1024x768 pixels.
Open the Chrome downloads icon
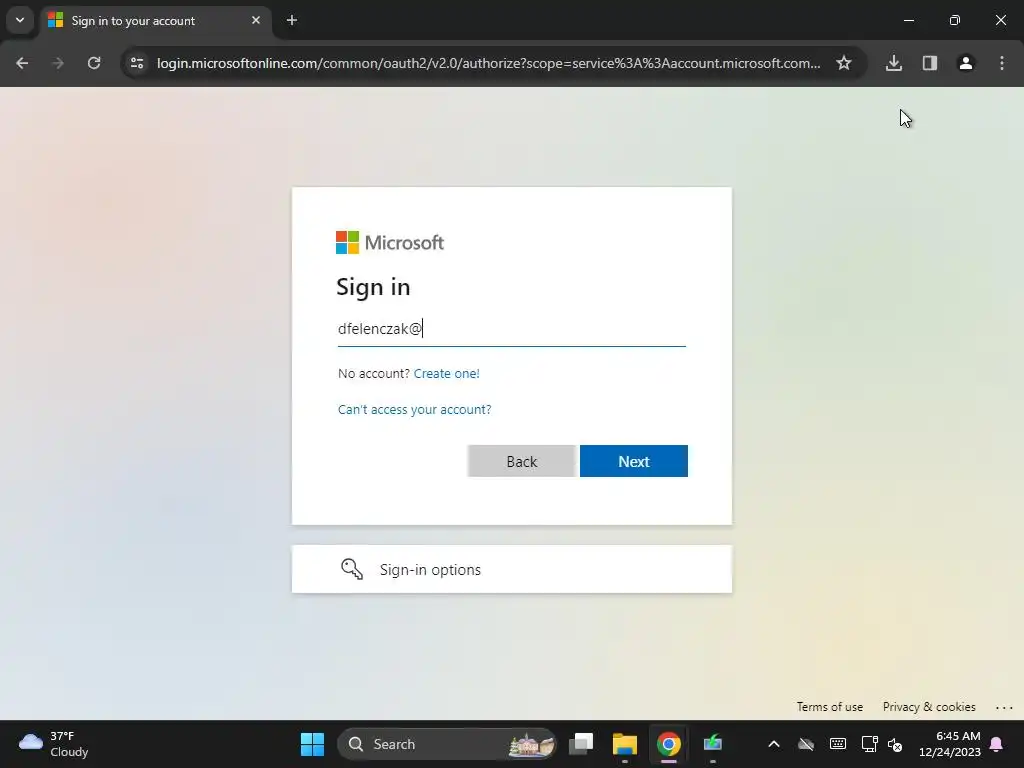[x=894, y=63]
